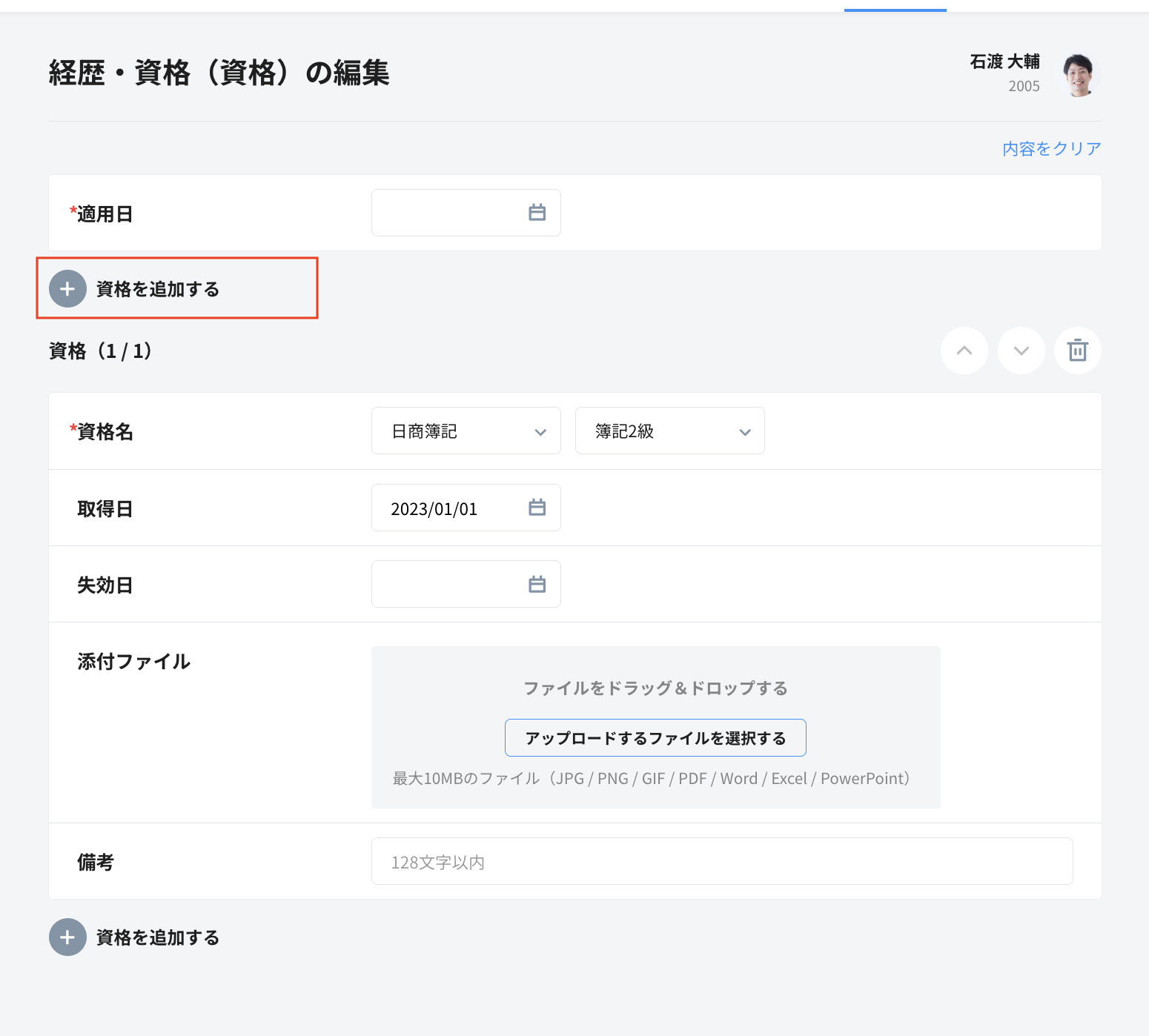Move qualification down with chevron-down button
Viewport: 1149px width, 1036px height.
pyautogui.click(x=1021, y=351)
